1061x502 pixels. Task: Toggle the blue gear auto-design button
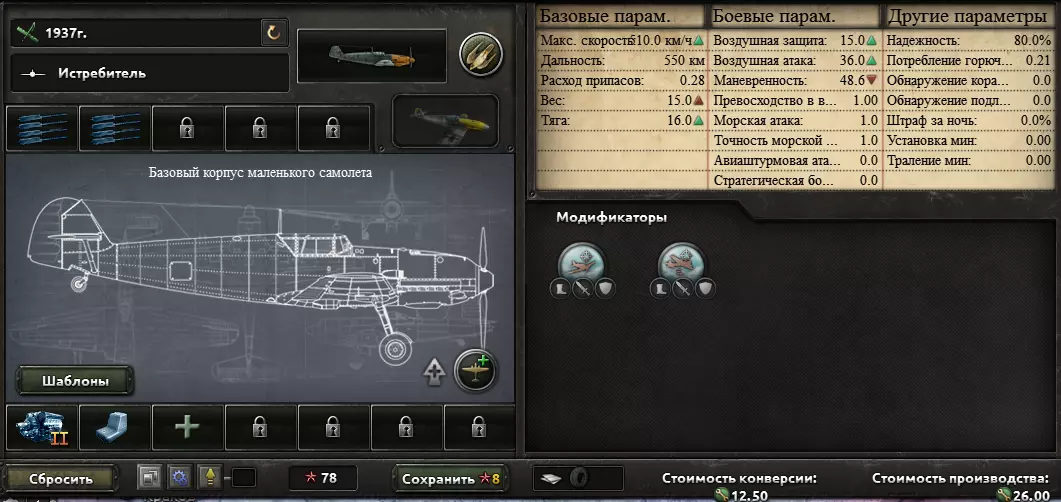[179, 478]
